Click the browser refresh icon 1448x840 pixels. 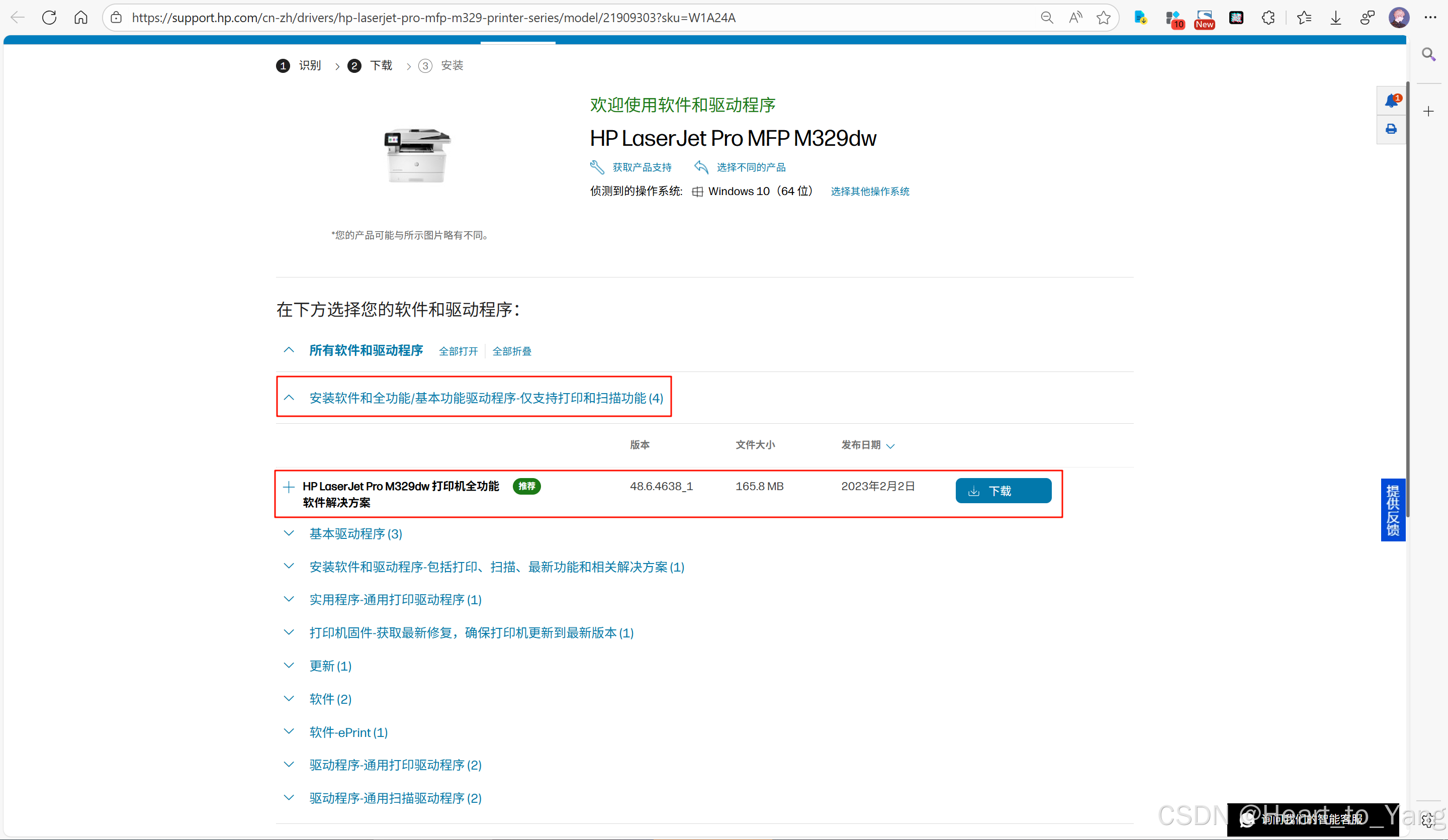(x=49, y=18)
